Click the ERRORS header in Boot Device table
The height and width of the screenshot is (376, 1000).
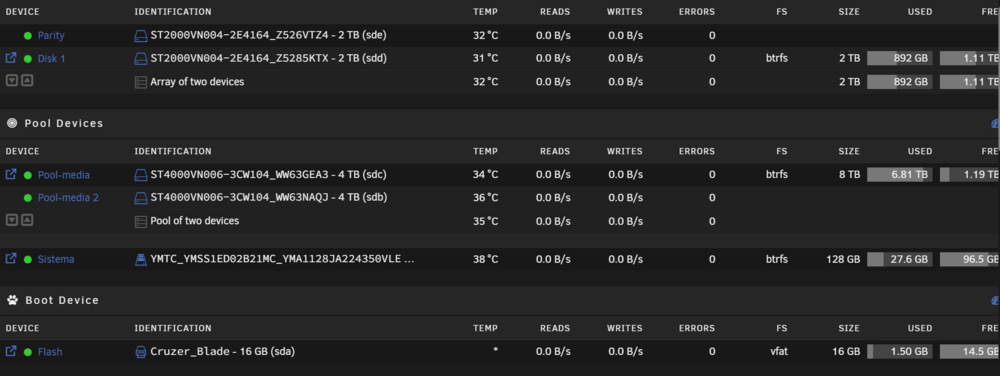696,329
